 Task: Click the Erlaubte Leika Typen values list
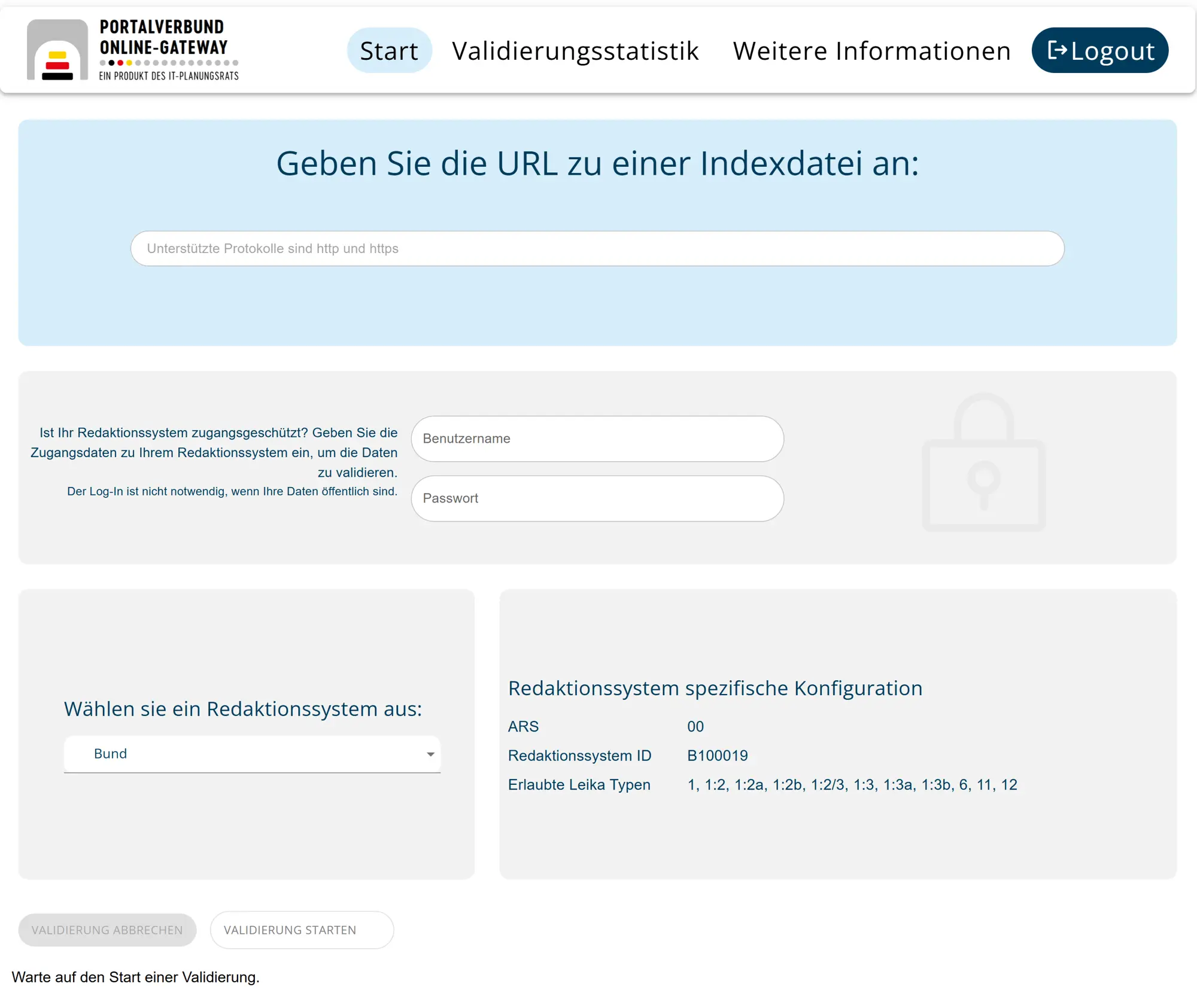click(x=852, y=785)
